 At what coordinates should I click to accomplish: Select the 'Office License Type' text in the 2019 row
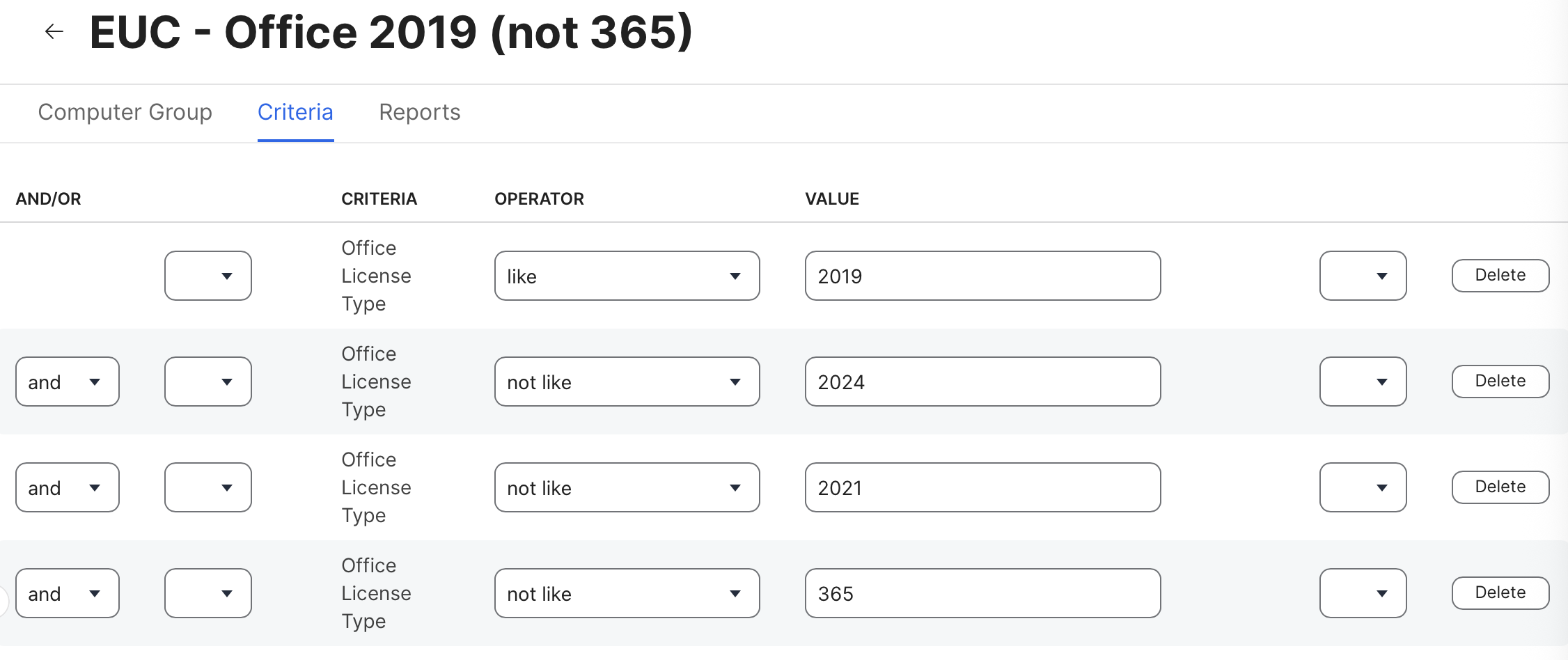[x=376, y=276]
